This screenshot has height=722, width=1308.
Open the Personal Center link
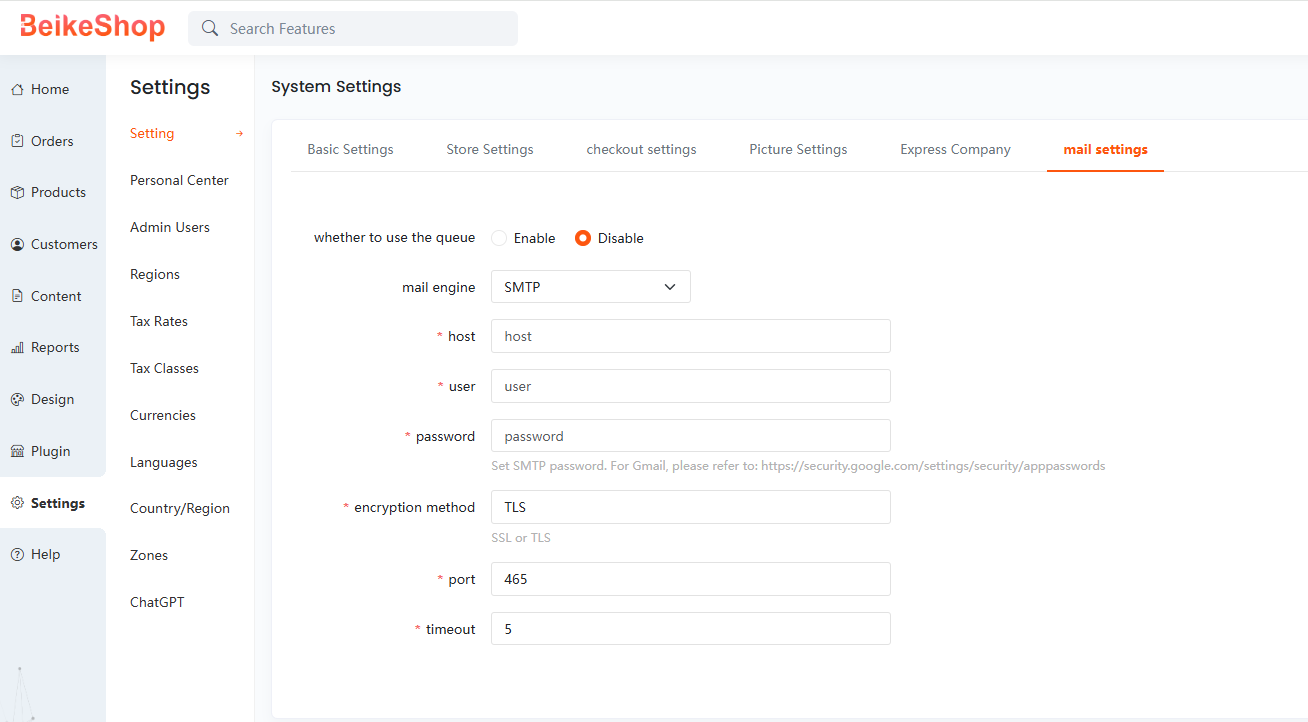coord(179,180)
